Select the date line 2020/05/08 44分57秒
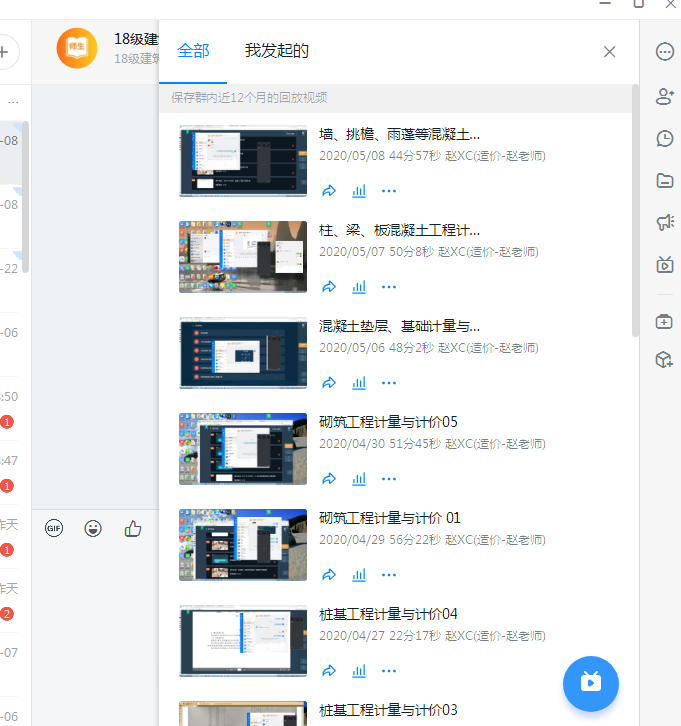681x726 pixels. click(x=432, y=156)
